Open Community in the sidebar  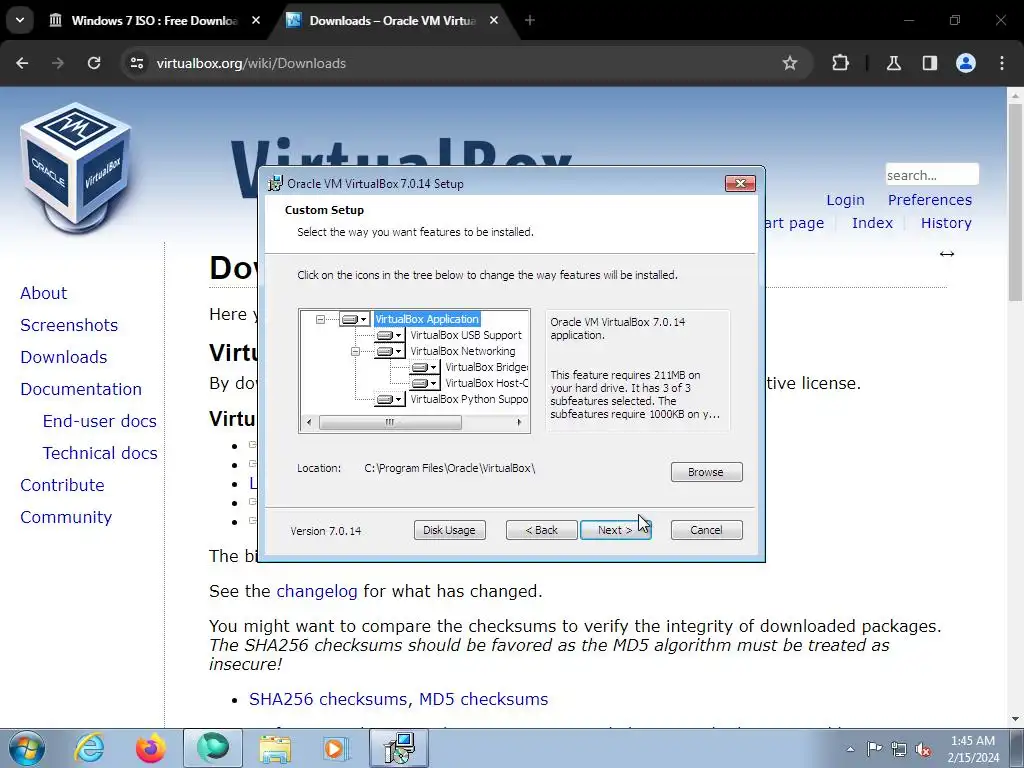[x=66, y=517]
